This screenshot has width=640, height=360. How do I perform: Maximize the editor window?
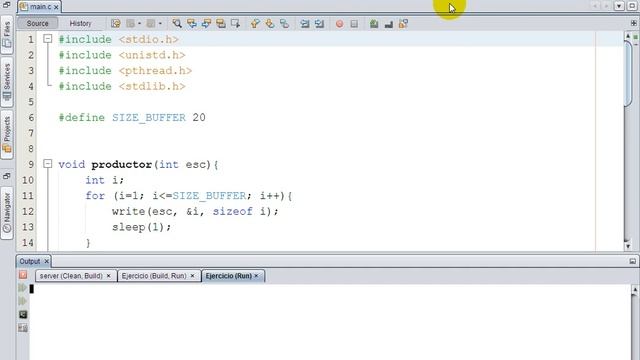(x=632, y=6)
